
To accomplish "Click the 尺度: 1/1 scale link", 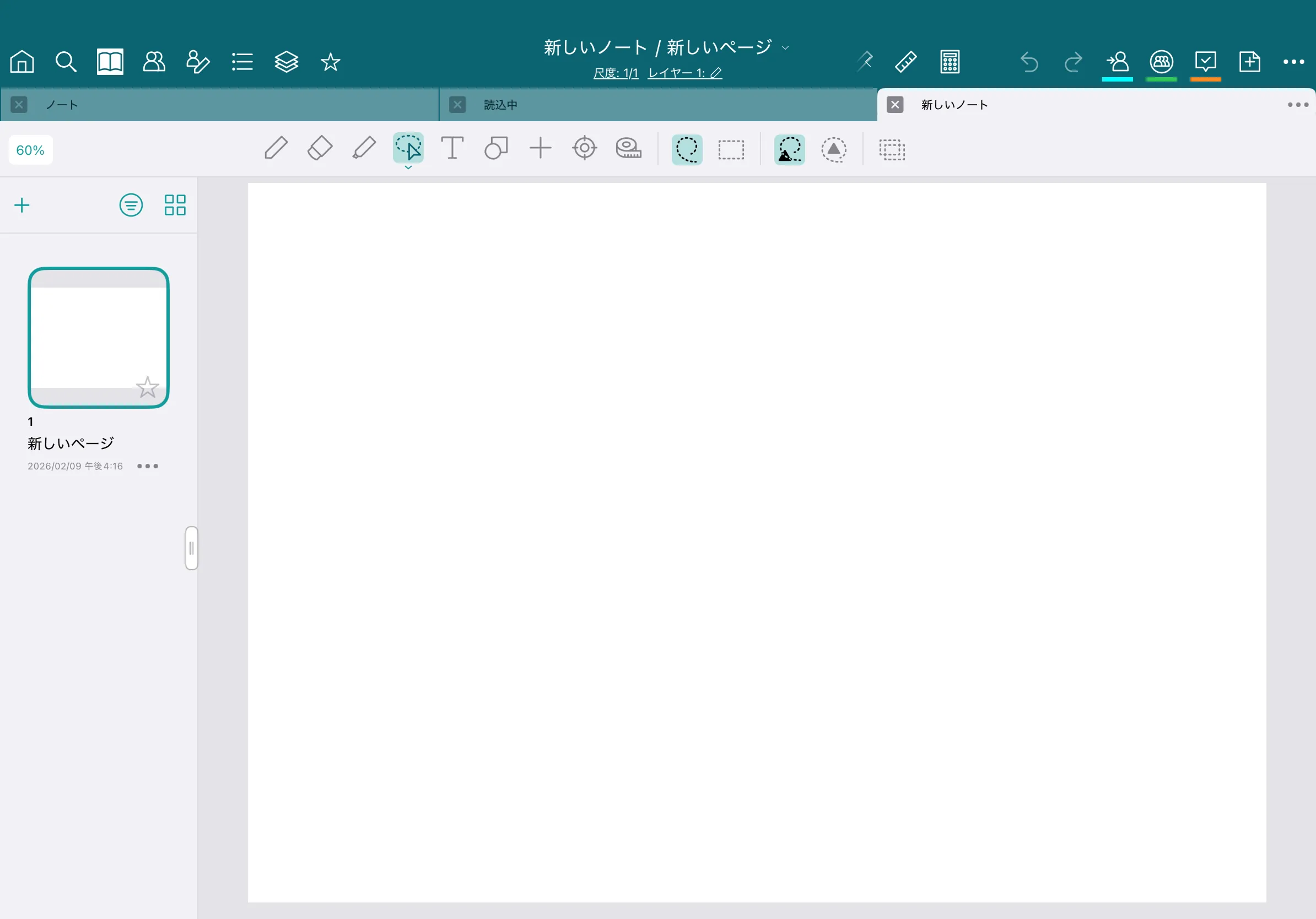I will tap(616, 73).
